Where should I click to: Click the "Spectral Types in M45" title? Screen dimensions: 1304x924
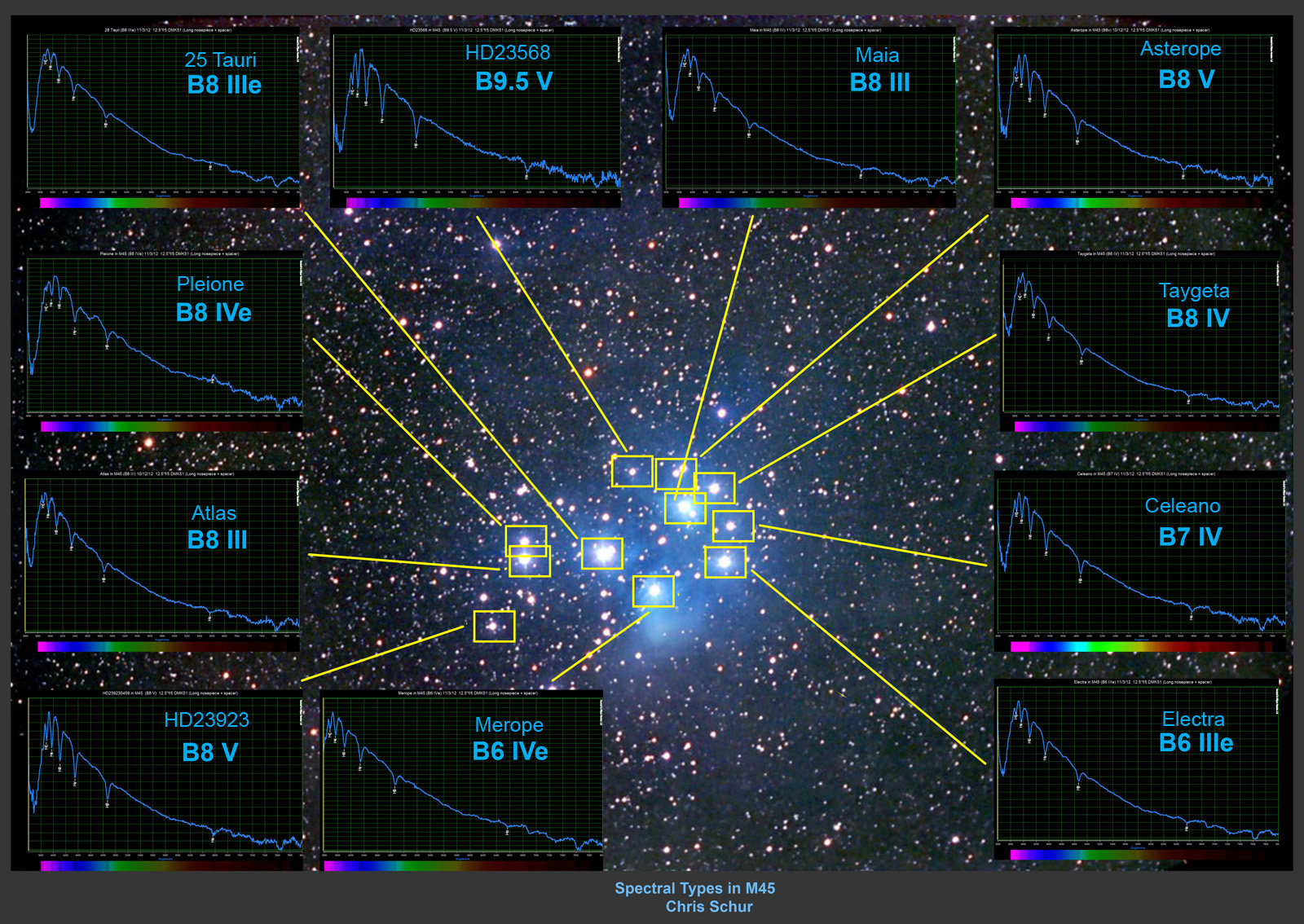[694, 888]
